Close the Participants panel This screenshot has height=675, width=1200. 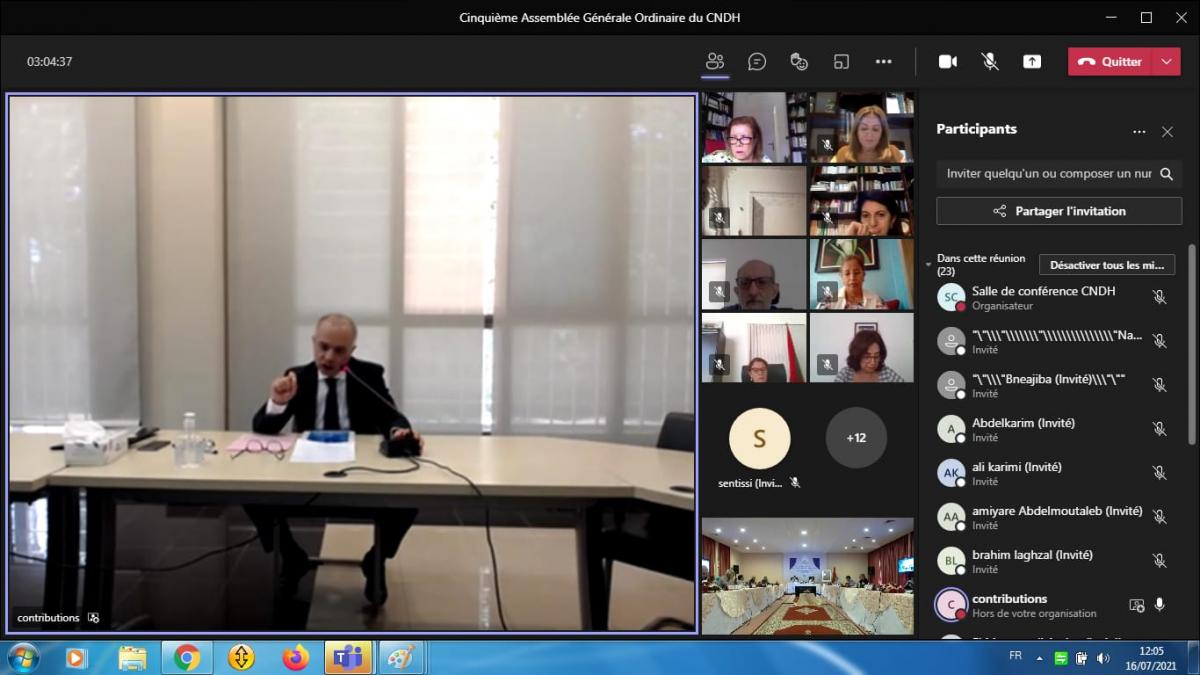tap(1167, 132)
